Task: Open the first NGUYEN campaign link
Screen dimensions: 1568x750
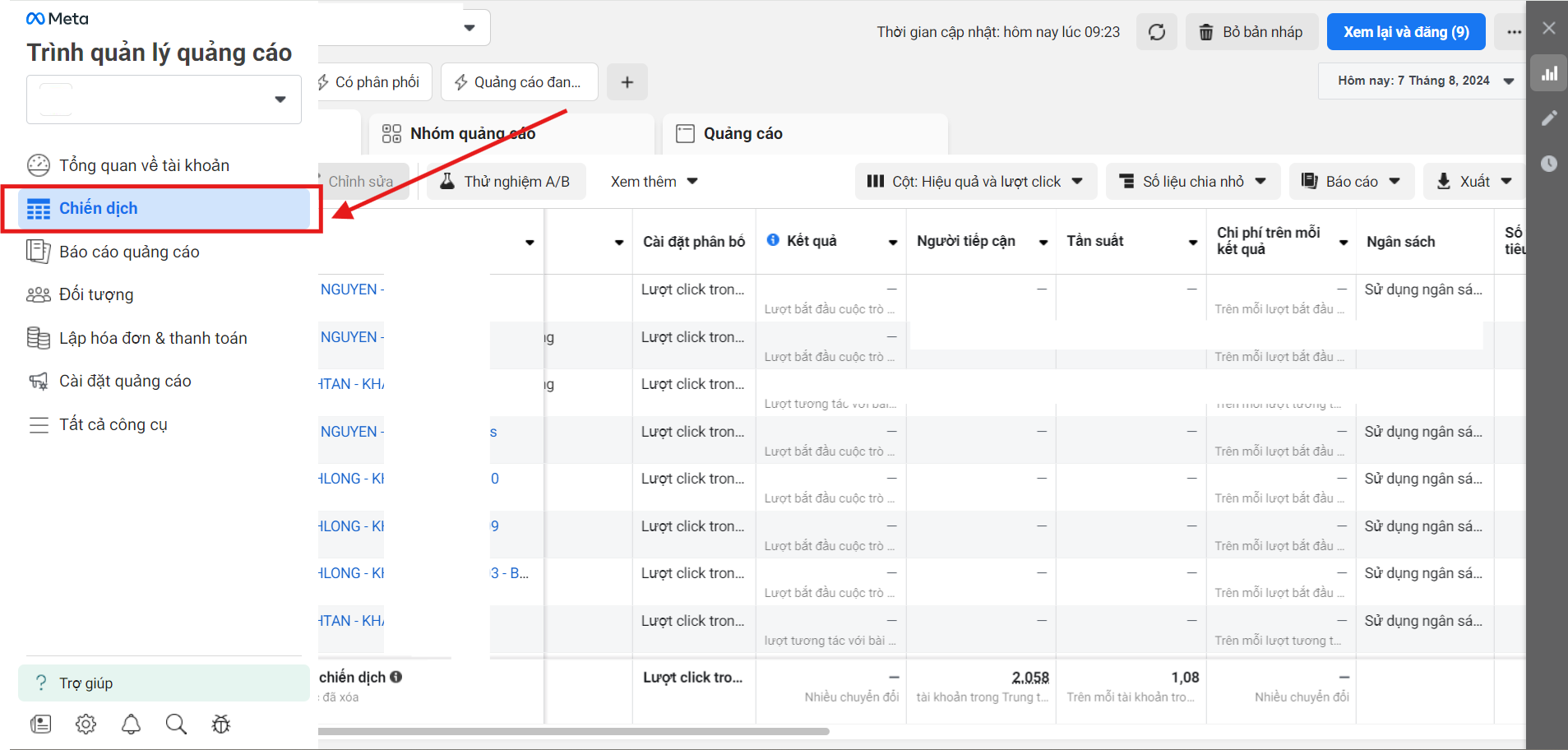Action: tap(352, 289)
